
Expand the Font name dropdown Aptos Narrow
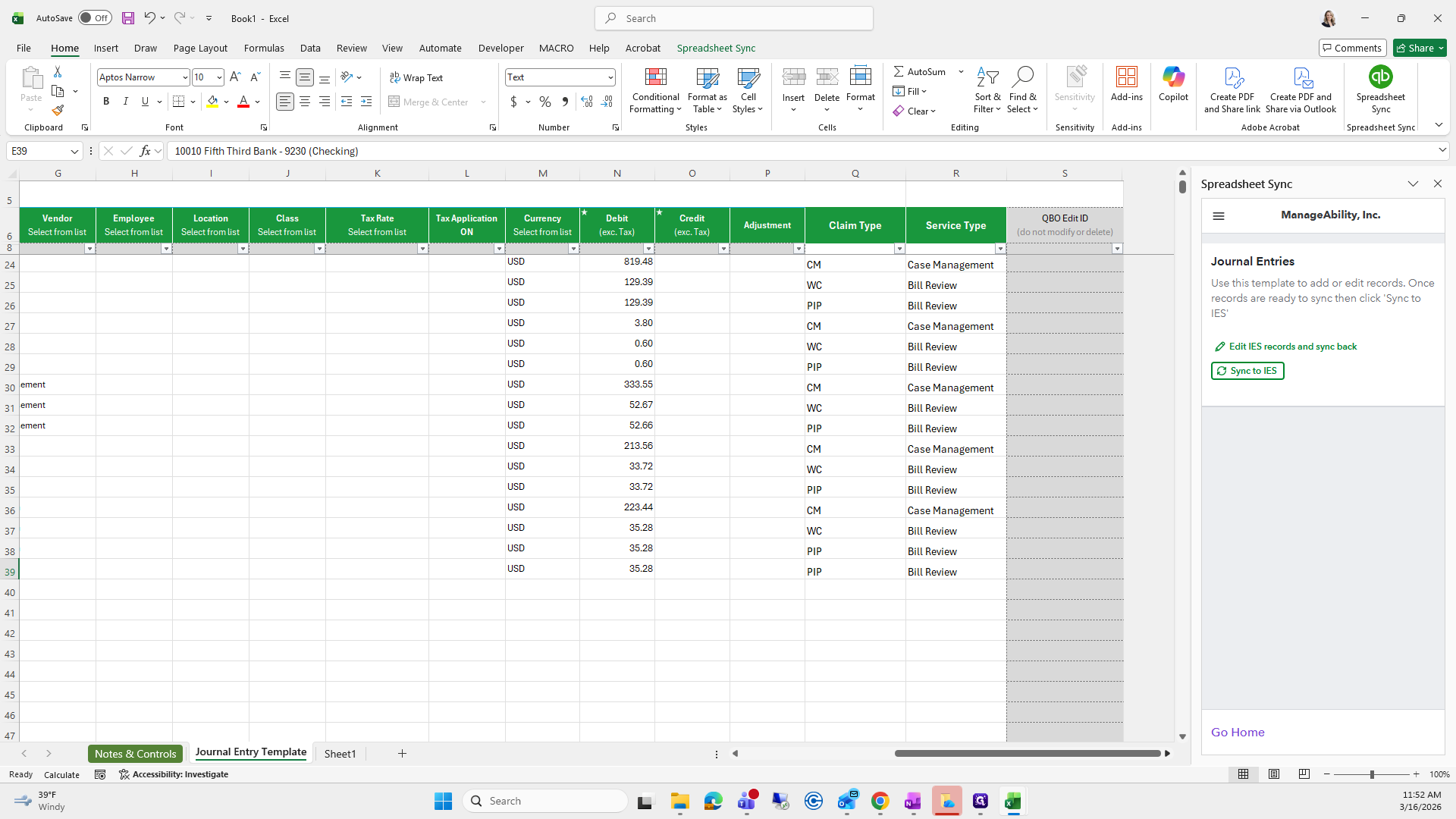click(184, 77)
